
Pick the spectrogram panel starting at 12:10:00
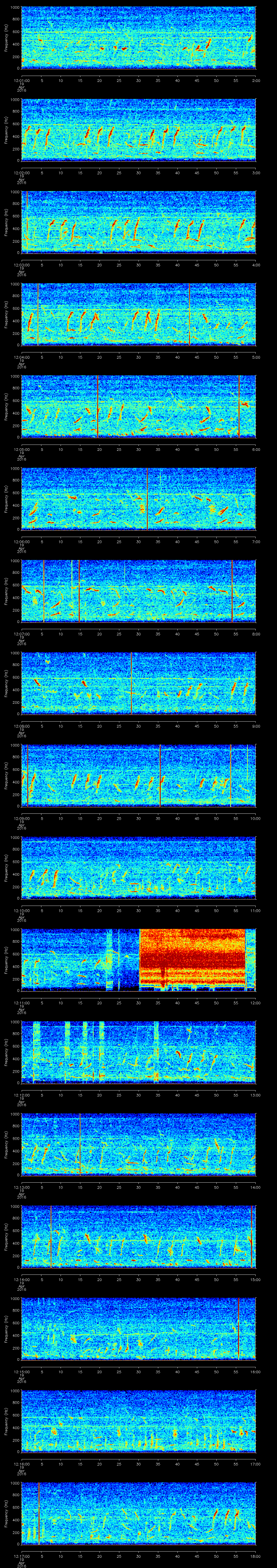point(139,868)
